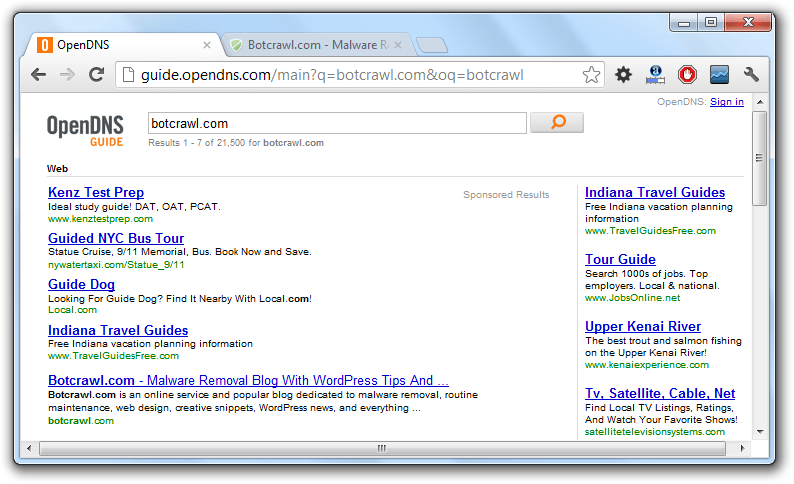This screenshot has height=484, width=794.
Task: Open the Upper Kenai River link
Action: point(643,327)
